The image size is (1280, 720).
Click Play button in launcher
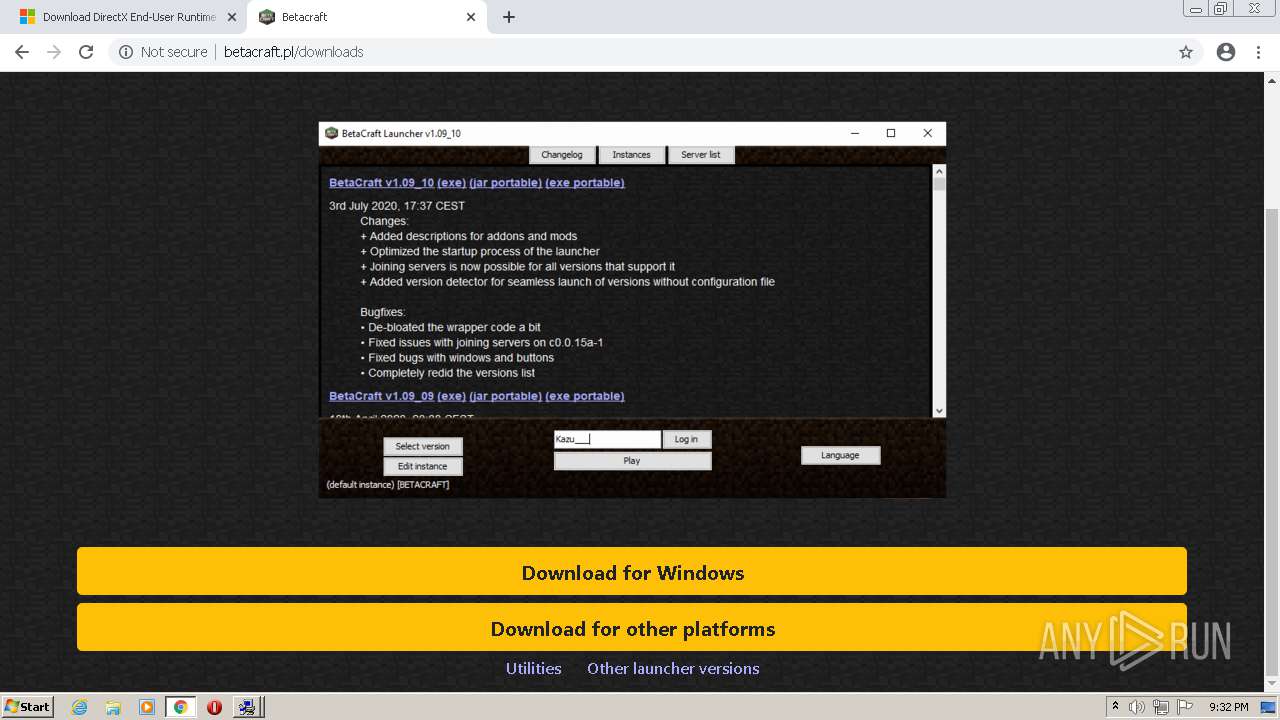point(632,461)
